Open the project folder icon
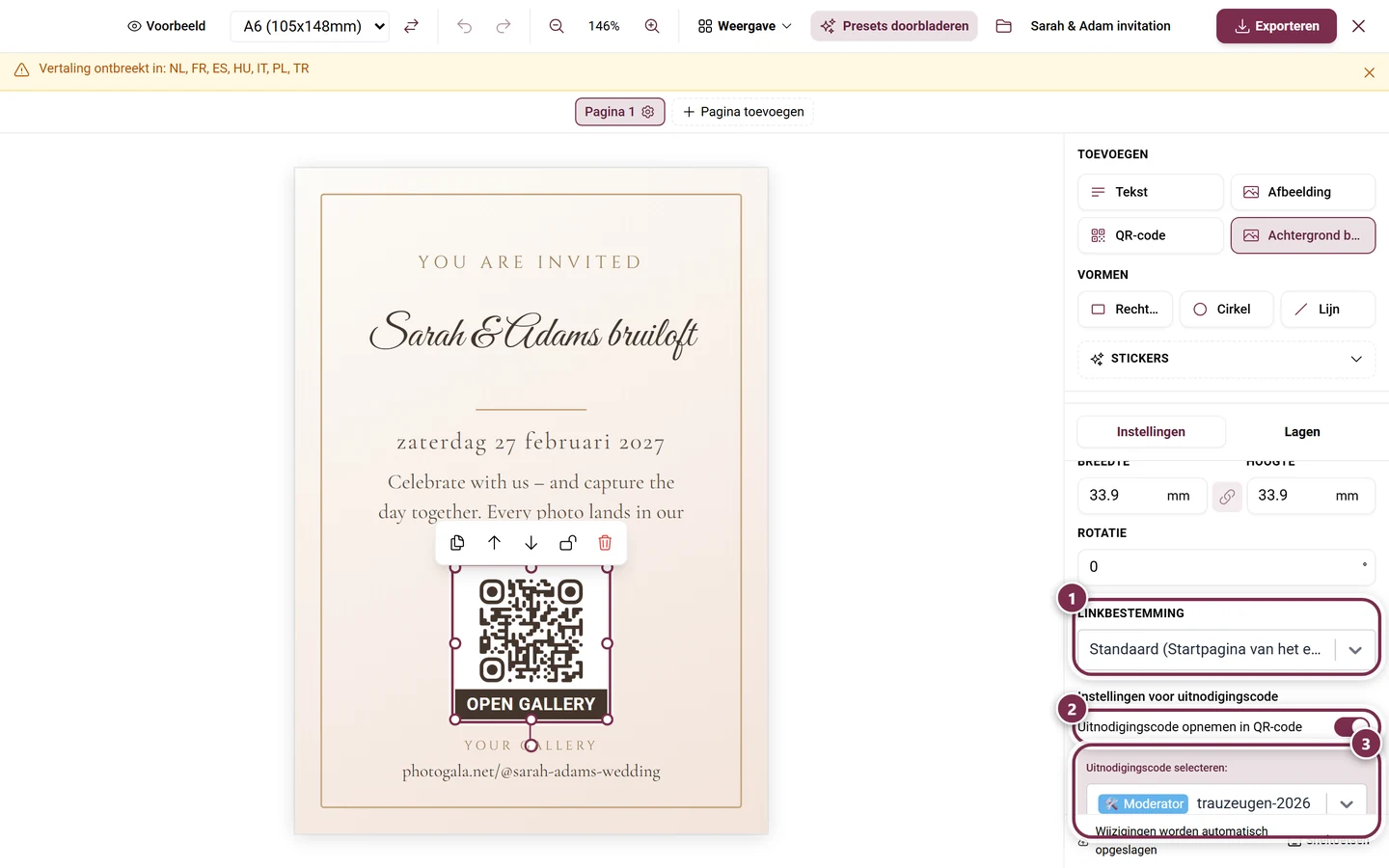 [1003, 26]
